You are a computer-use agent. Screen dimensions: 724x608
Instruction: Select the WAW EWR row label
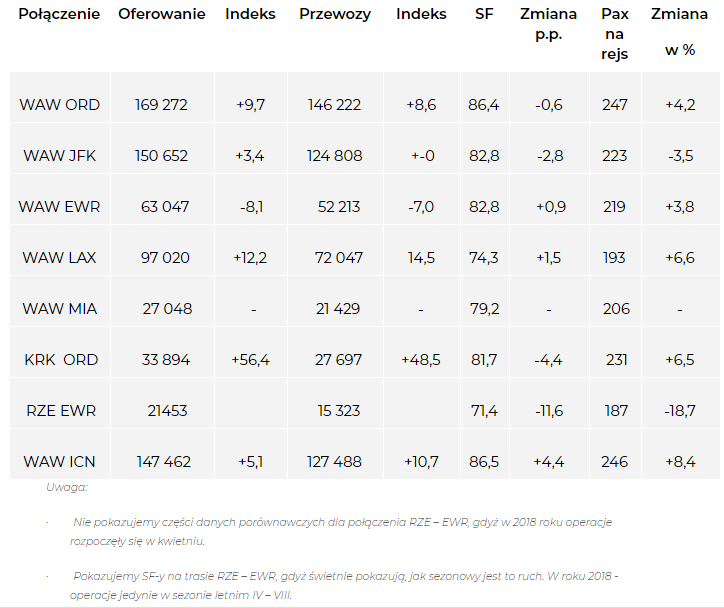point(59,206)
